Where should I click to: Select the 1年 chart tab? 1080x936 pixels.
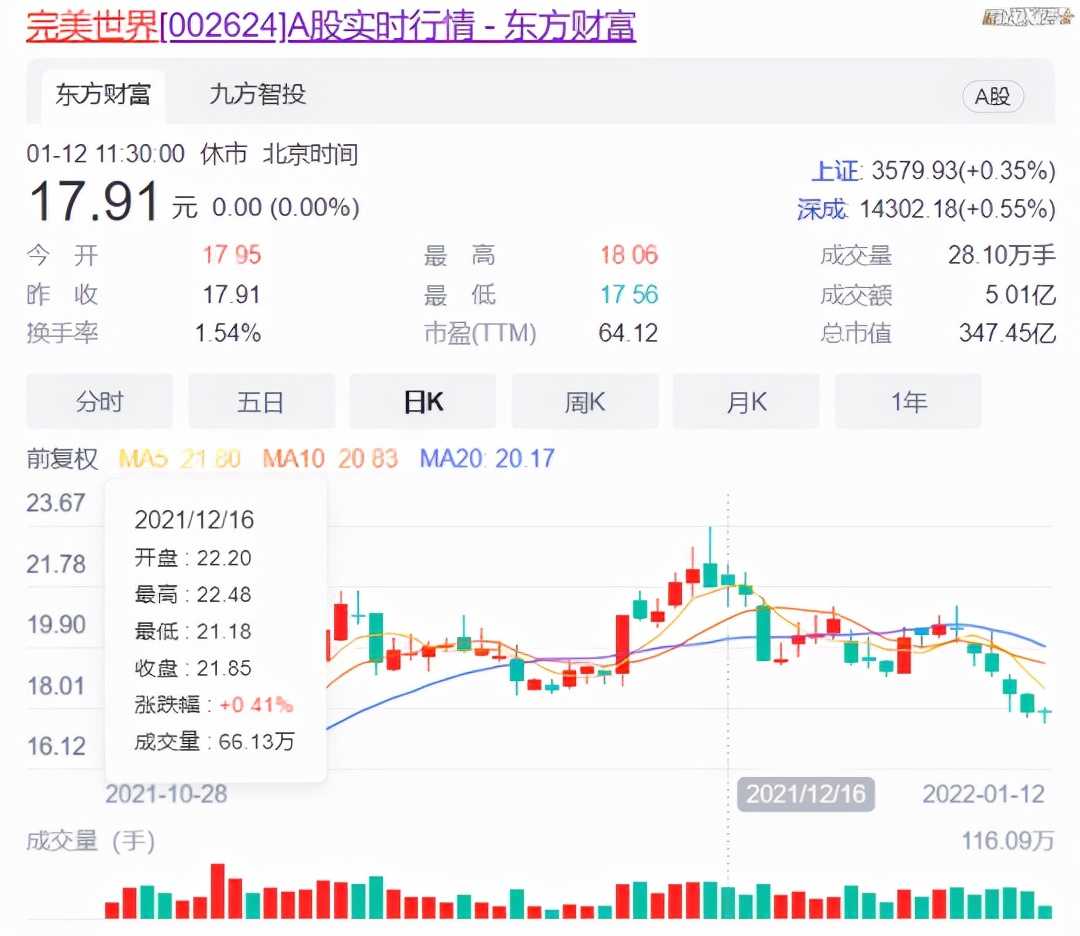908,402
